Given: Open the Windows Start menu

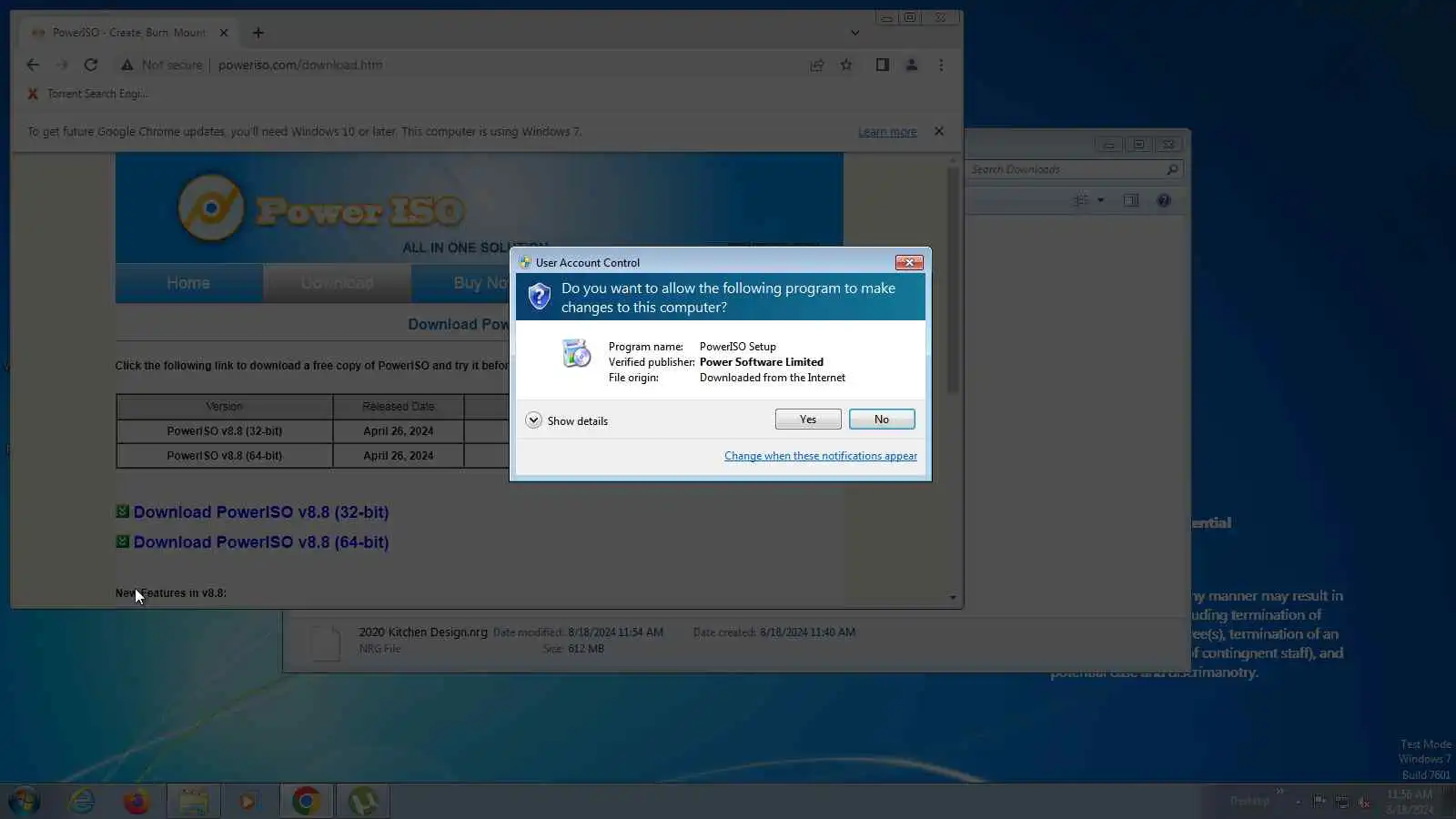Looking at the screenshot, I should (x=25, y=802).
